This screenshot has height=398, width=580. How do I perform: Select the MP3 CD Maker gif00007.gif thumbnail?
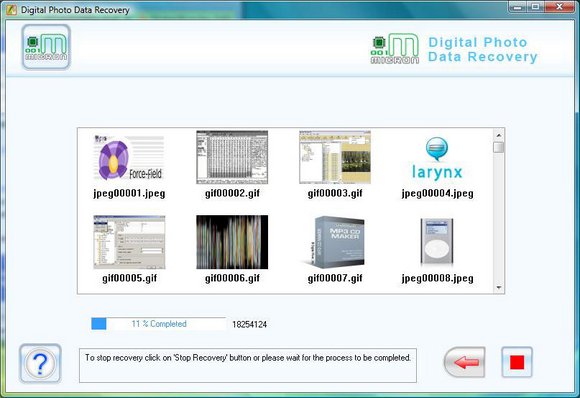(x=335, y=242)
